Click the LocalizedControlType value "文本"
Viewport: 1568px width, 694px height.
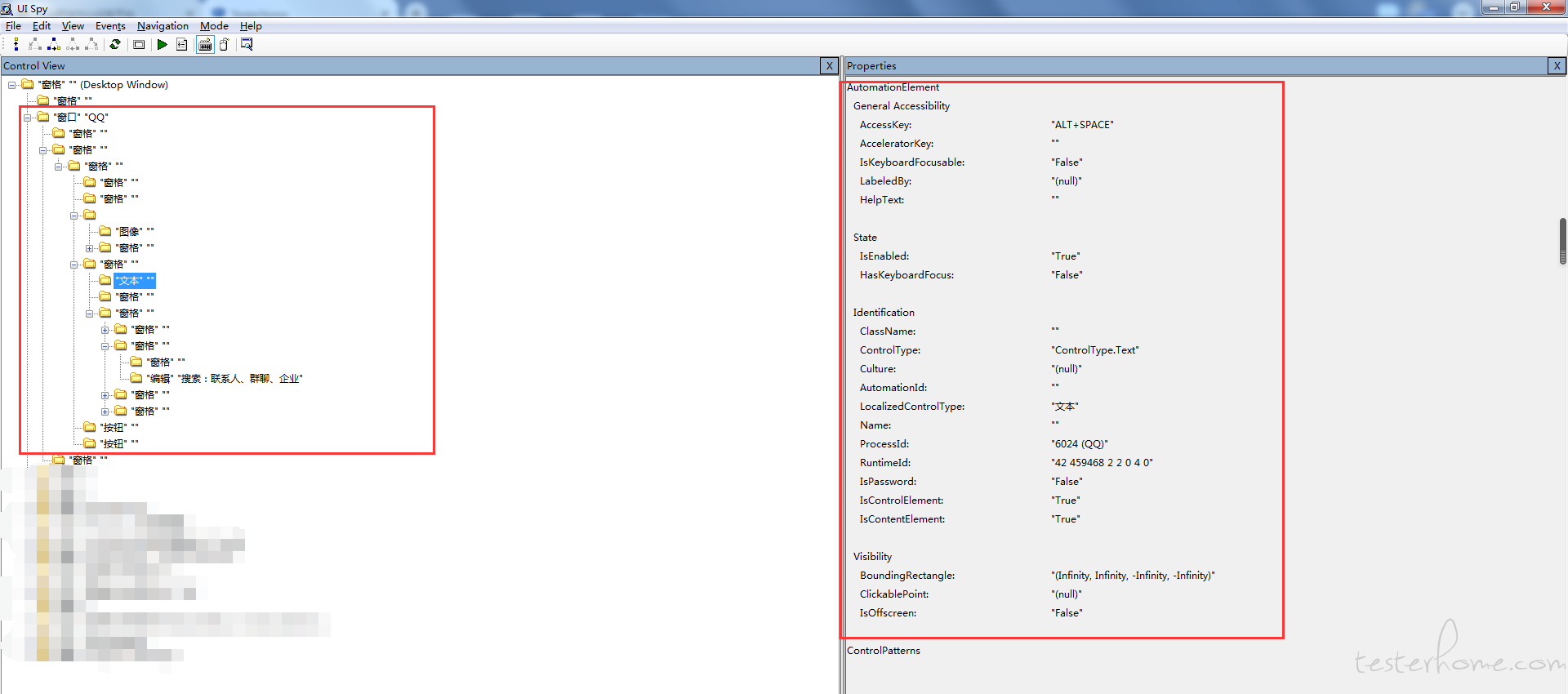1065,407
